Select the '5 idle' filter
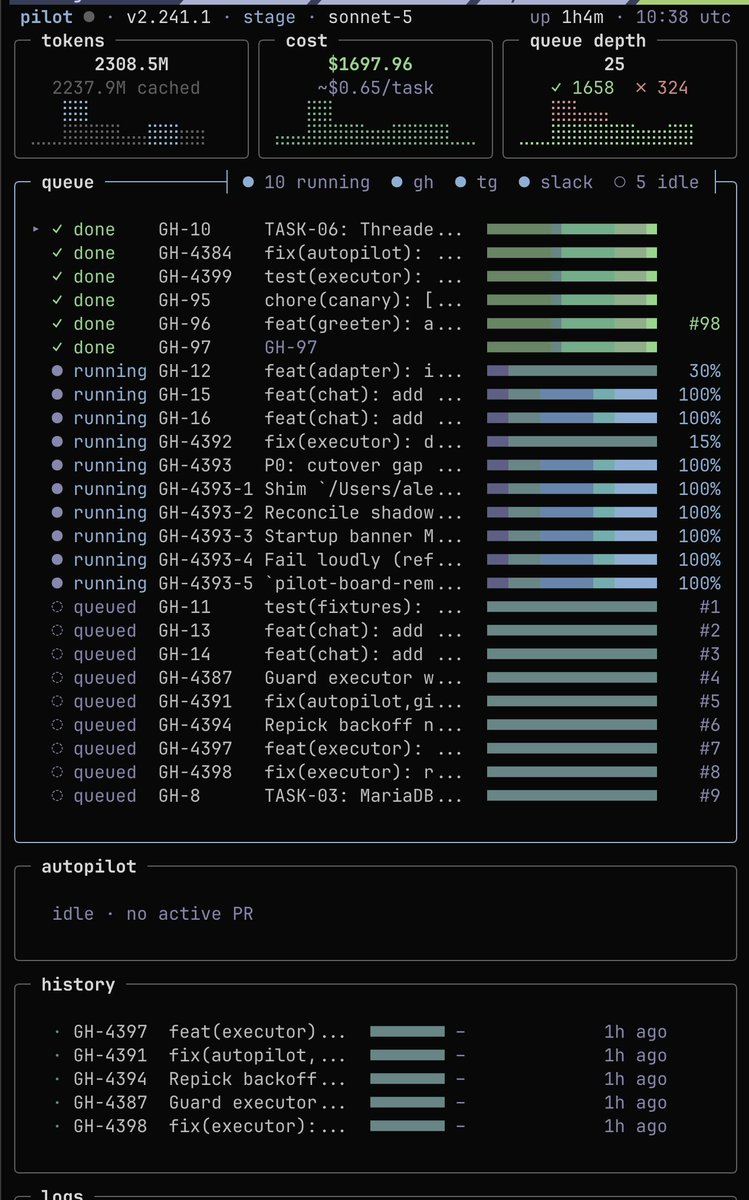The width and height of the screenshot is (749, 1200). coord(656,182)
